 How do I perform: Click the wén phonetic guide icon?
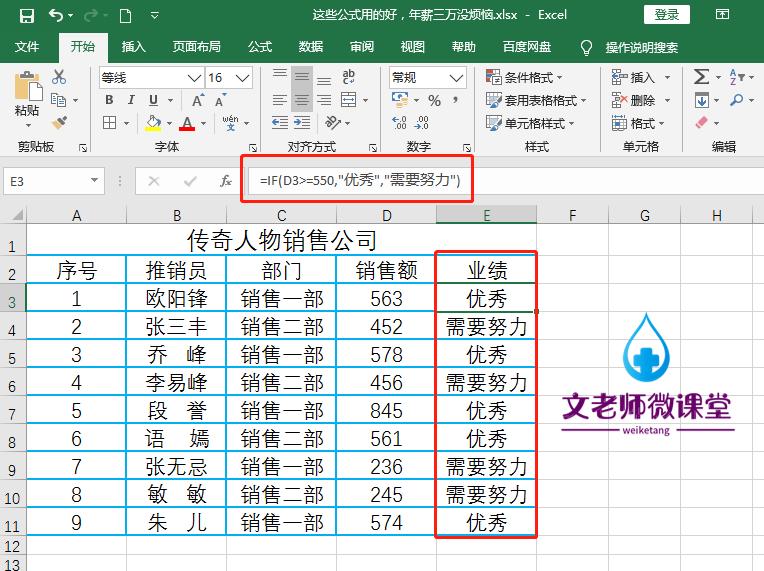point(230,122)
